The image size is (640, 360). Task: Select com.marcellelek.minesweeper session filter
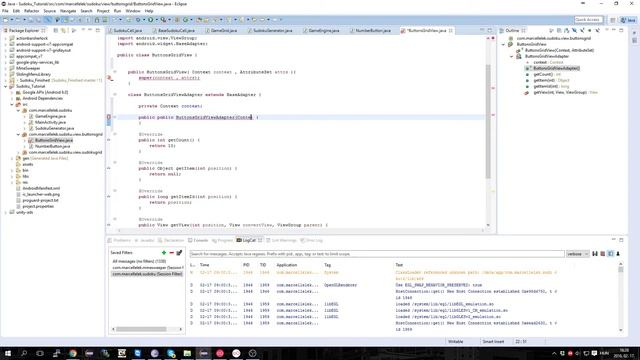pos(147,268)
